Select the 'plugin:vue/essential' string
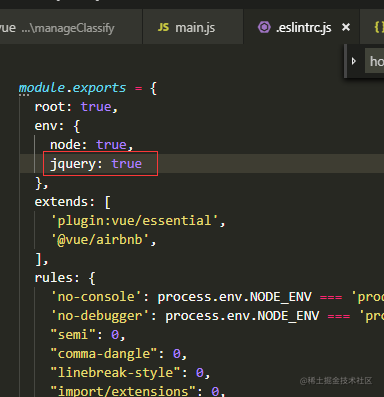 [134, 221]
